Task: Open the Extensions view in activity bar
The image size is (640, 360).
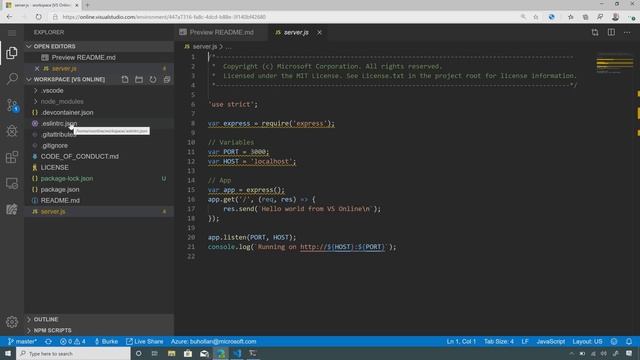Action: 12,157
